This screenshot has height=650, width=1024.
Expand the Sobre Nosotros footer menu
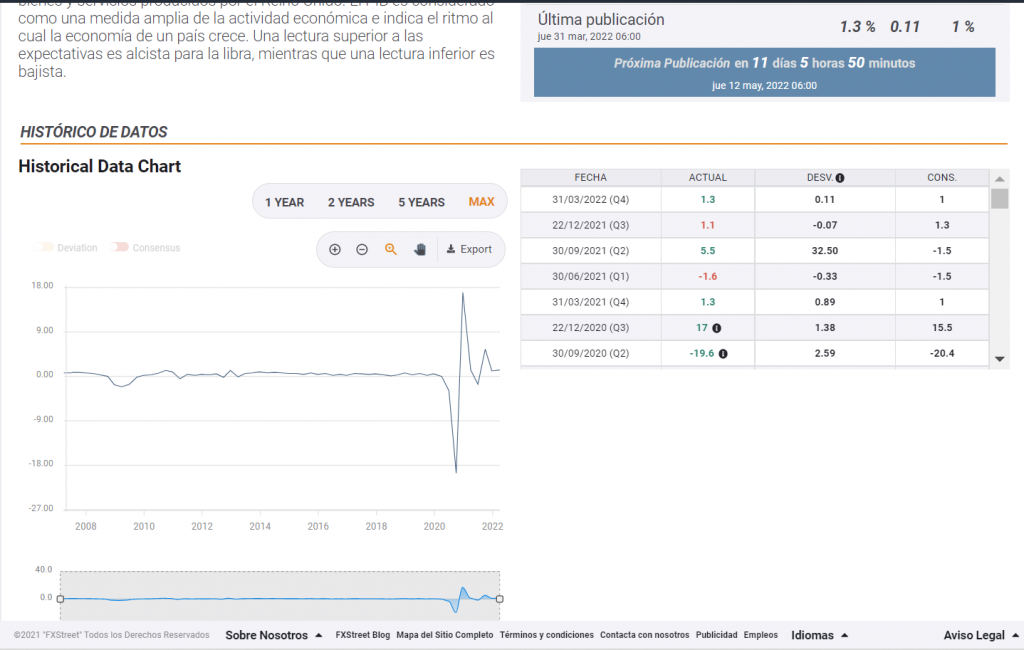(273, 635)
